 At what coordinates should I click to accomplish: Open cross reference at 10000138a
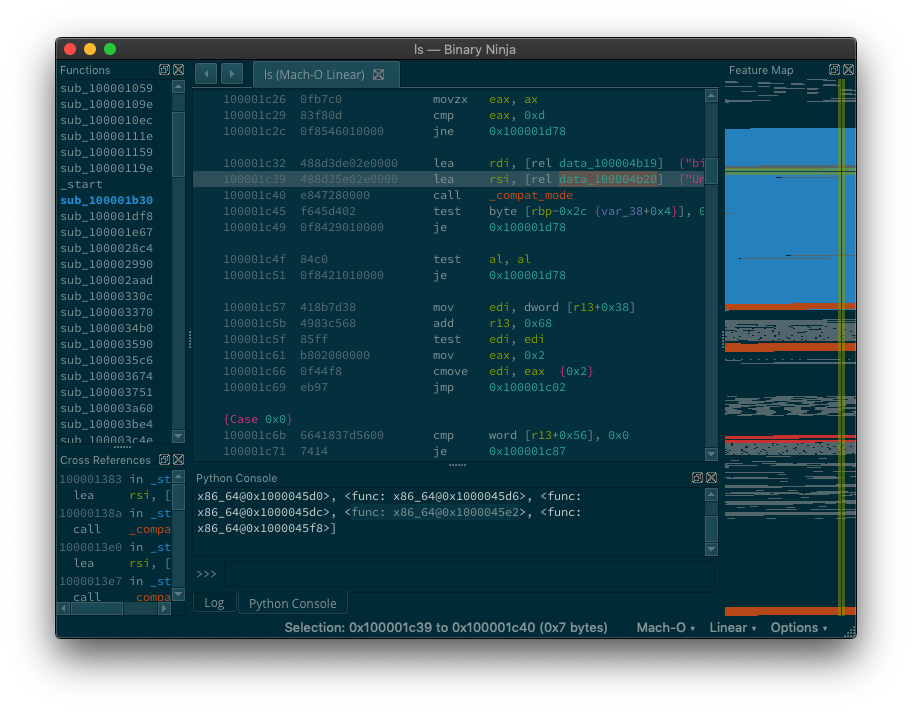[x=115, y=513]
